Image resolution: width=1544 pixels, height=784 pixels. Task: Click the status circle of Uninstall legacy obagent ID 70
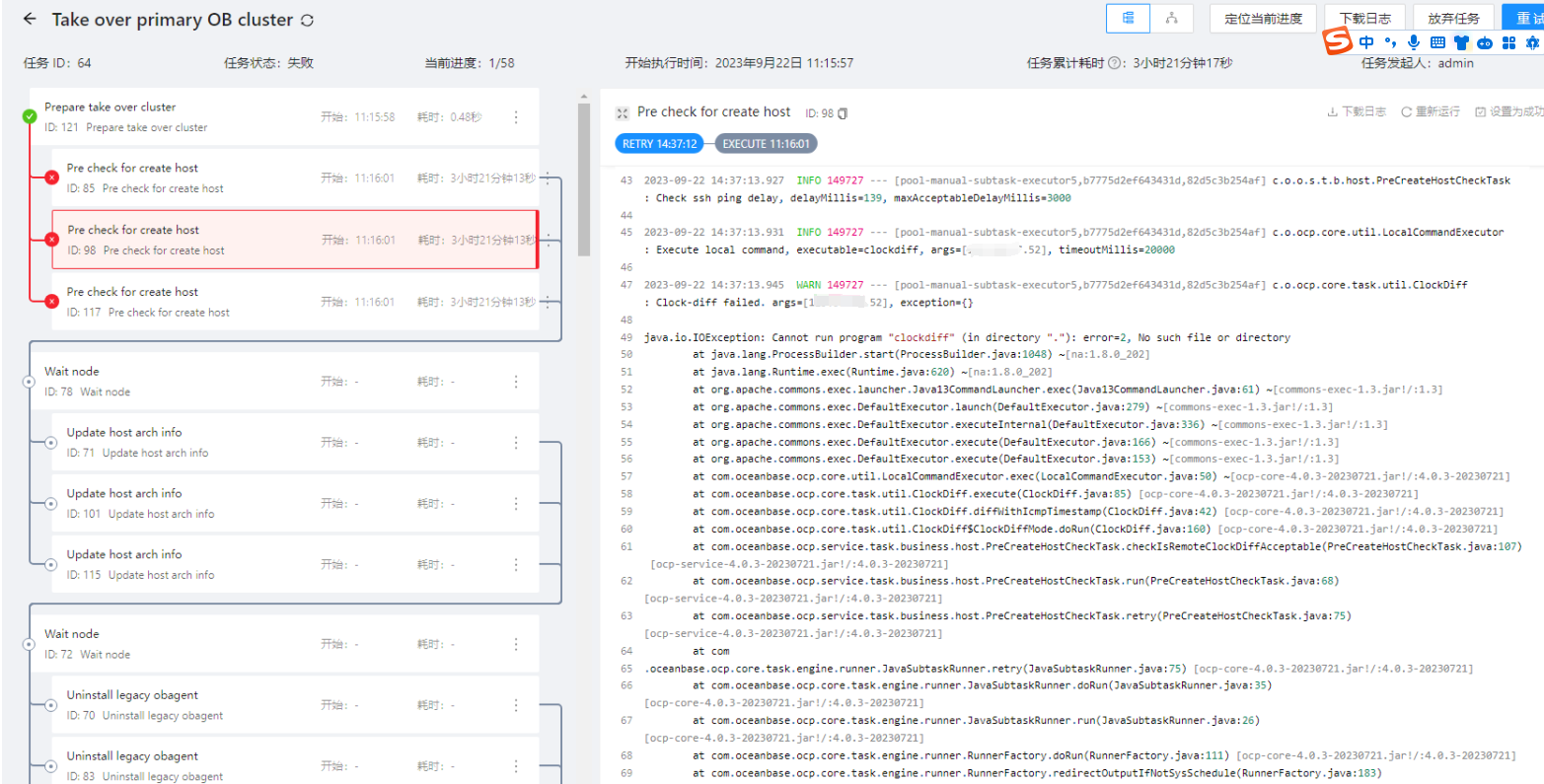coord(51,705)
